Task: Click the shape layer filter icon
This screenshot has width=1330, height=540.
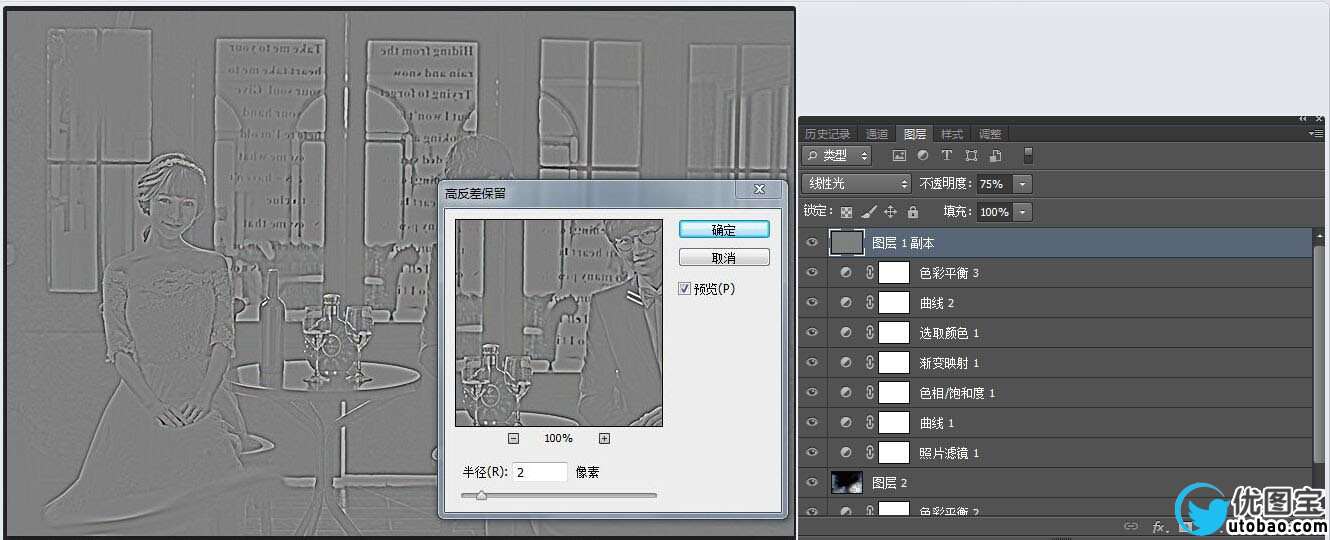Action: click(x=971, y=156)
